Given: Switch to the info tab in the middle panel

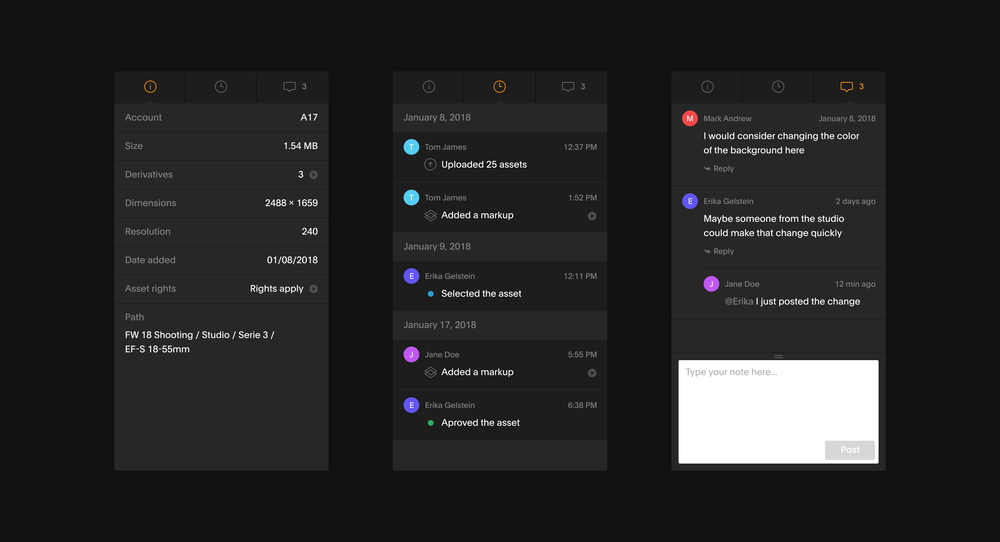Looking at the screenshot, I should pos(429,87).
